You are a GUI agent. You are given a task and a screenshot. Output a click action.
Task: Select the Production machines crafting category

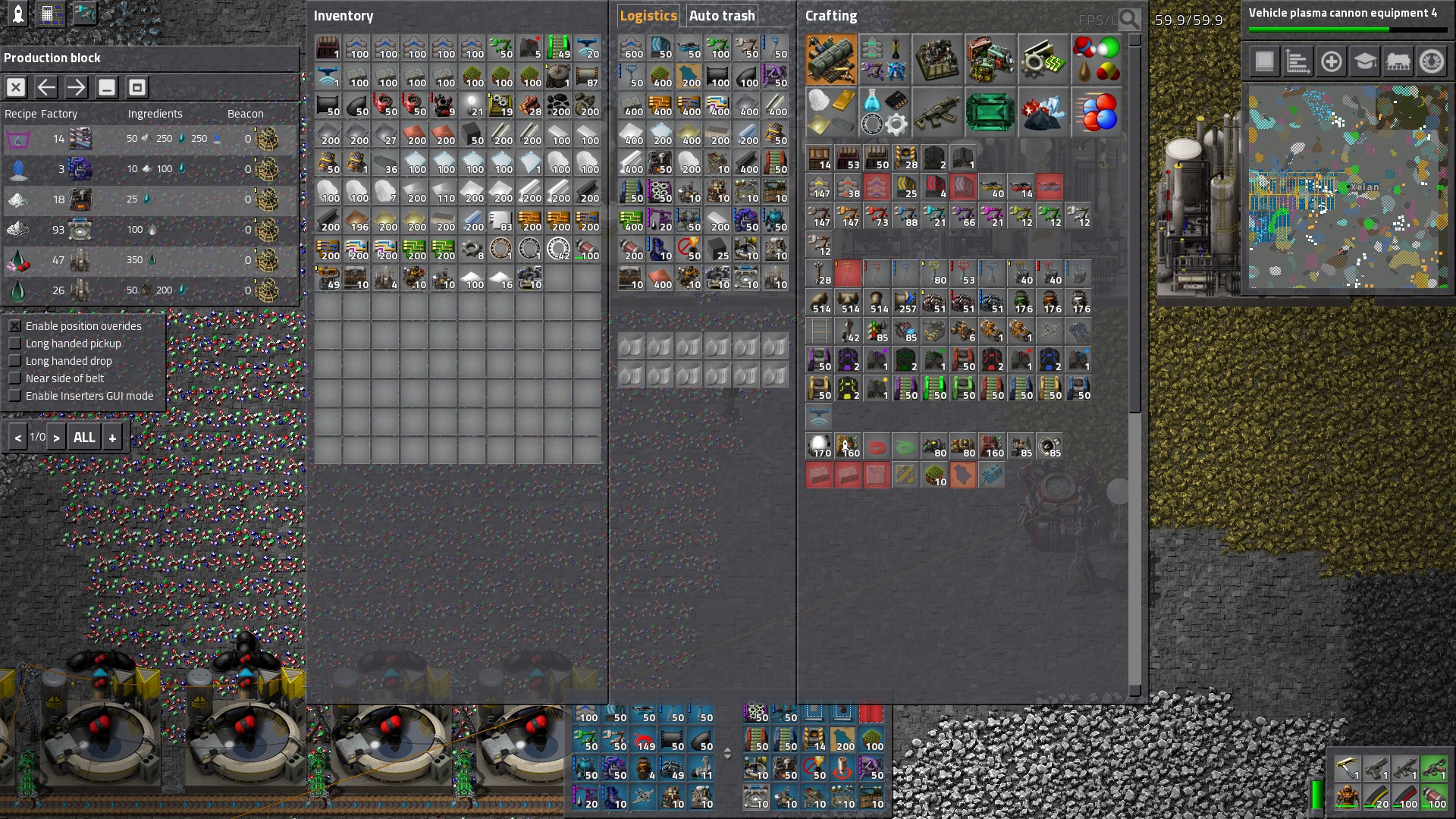tap(938, 59)
